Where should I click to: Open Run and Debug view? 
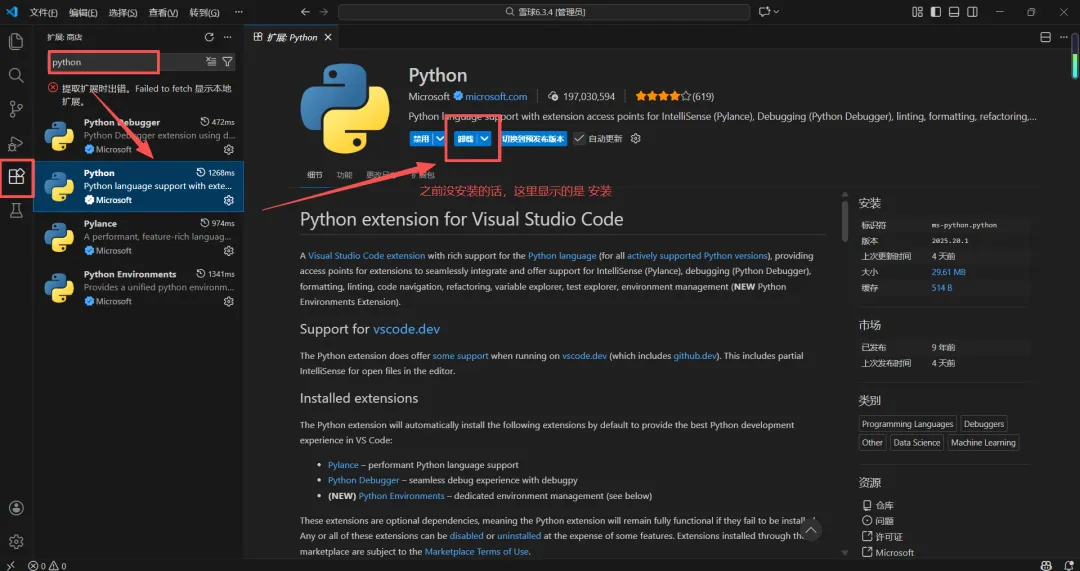[x=16, y=143]
